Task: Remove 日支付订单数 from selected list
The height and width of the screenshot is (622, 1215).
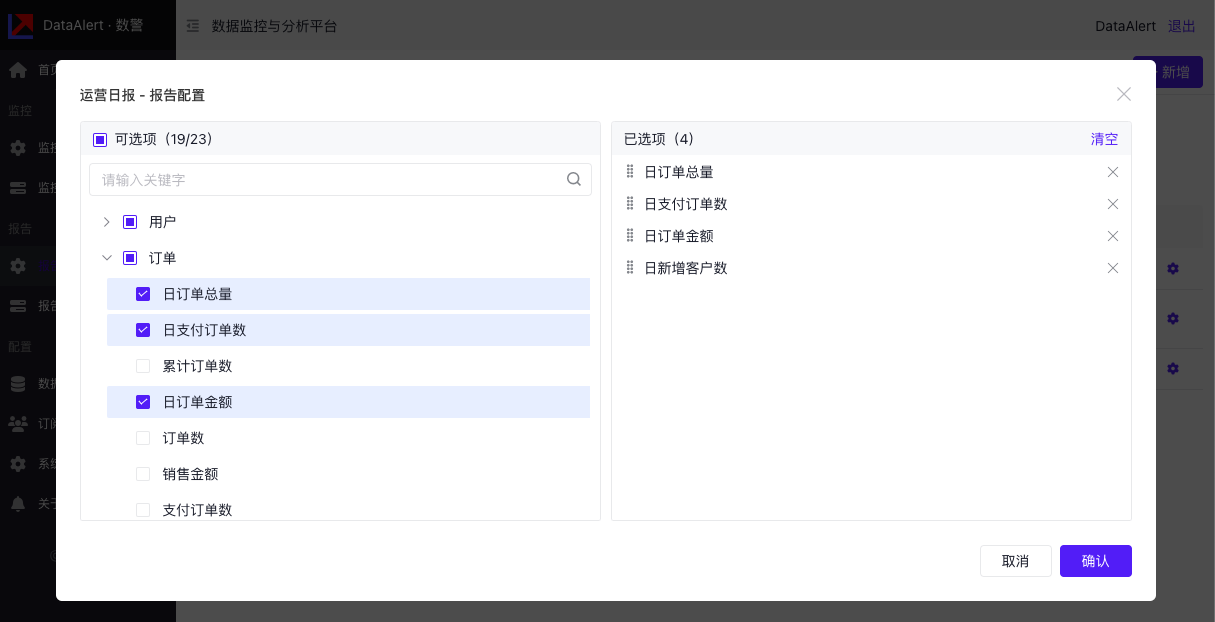Action: [x=1112, y=204]
